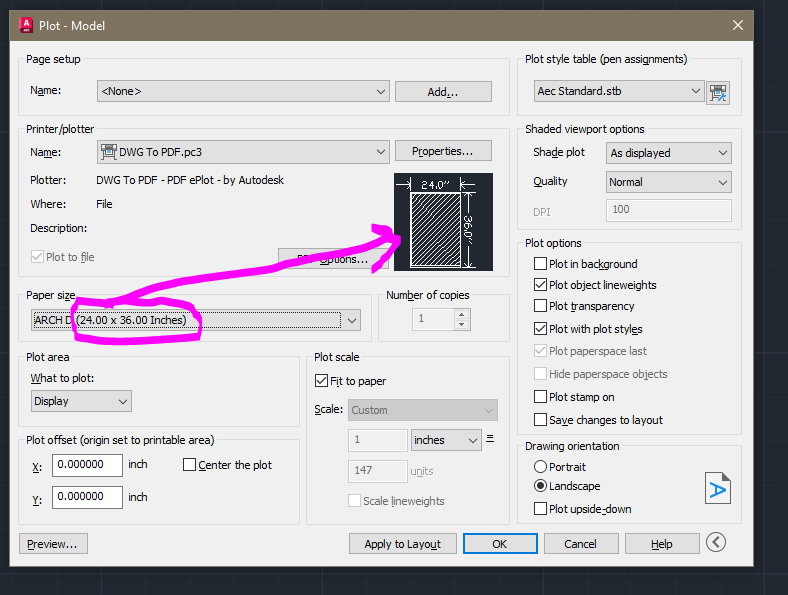Click the PDF Options... button

[333, 259]
